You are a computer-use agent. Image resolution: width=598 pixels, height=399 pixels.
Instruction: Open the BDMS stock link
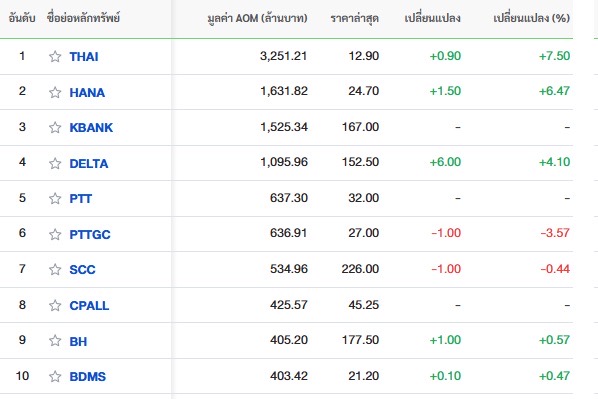(88, 376)
